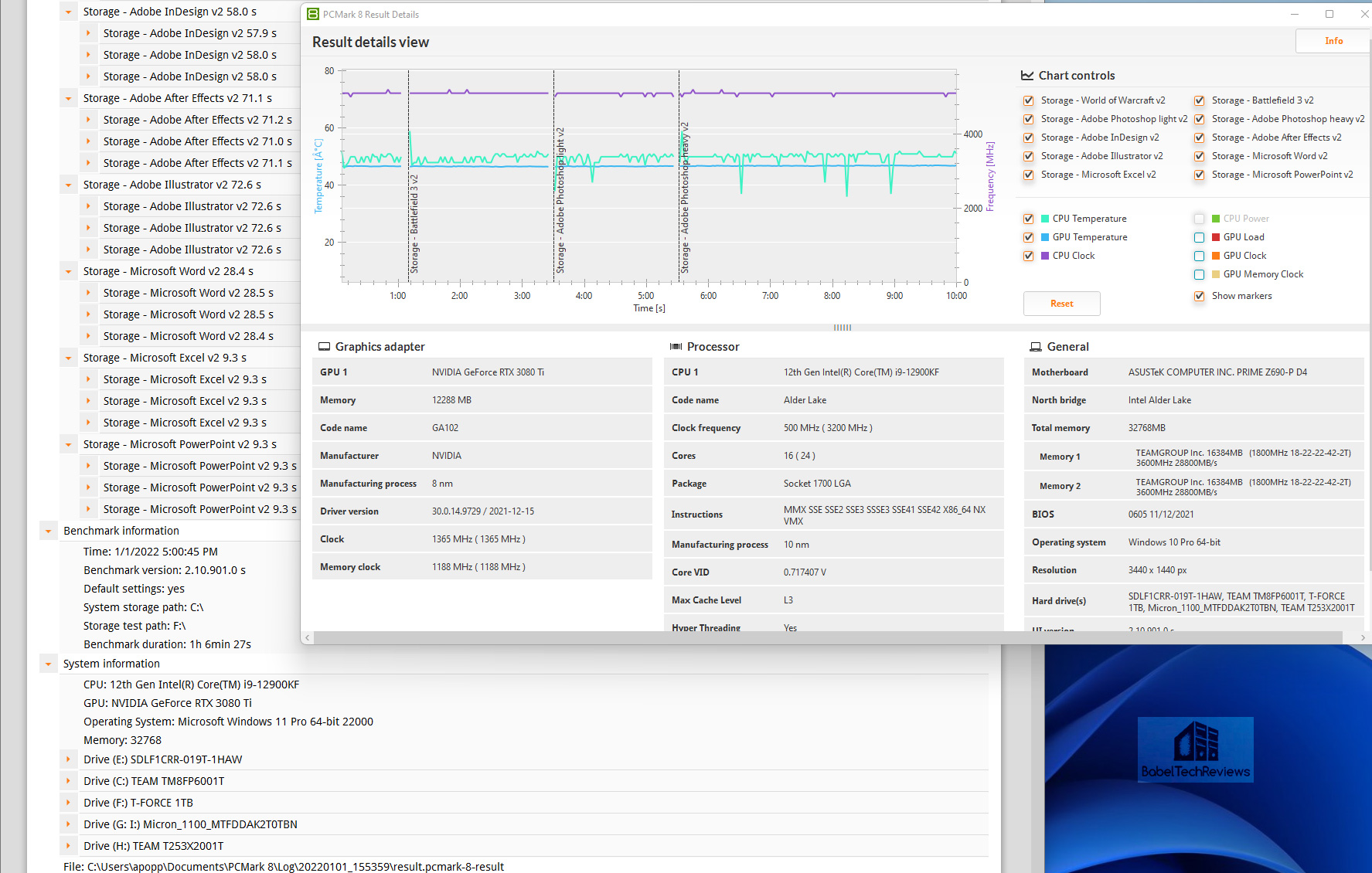The height and width of the screenshot is (873, 1372).
Task: Expand Drive (E:) SDLF1CRR-019T-1HAW entry
Action: [x=69, y=759]
